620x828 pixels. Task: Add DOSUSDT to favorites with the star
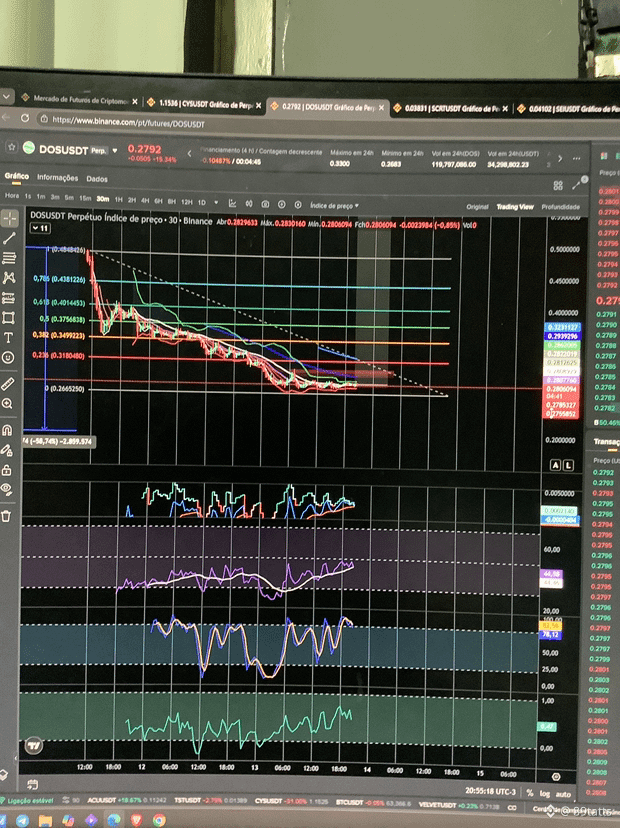(12, 147)
